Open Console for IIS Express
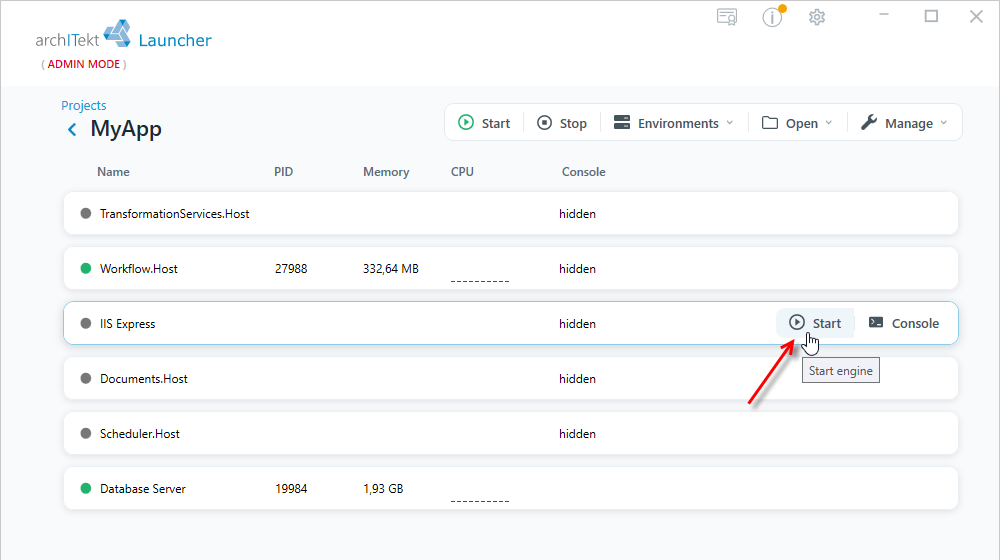This screenshot has height=560, width=1000. point(904,323)
